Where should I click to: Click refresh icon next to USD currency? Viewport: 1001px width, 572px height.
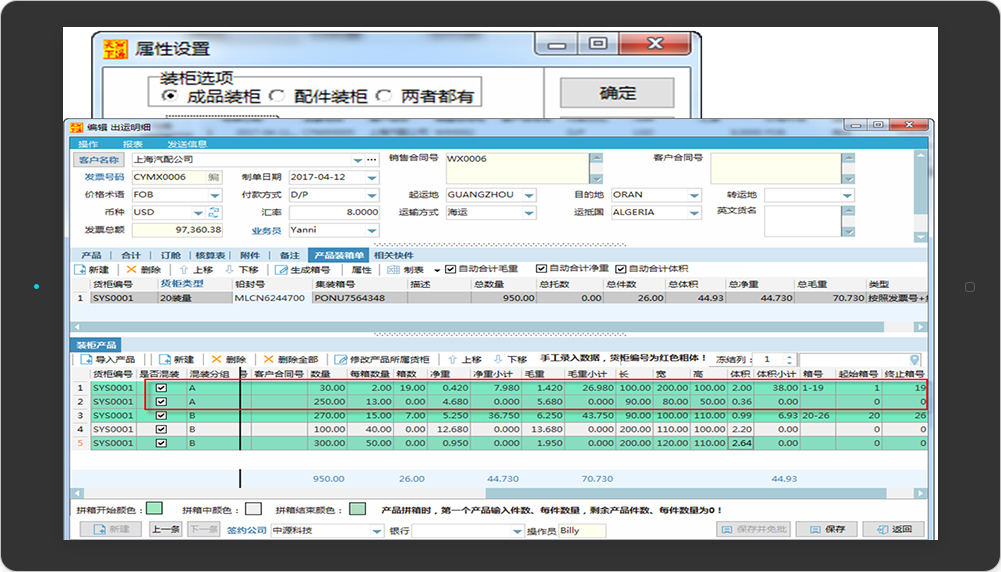[214, 212]
